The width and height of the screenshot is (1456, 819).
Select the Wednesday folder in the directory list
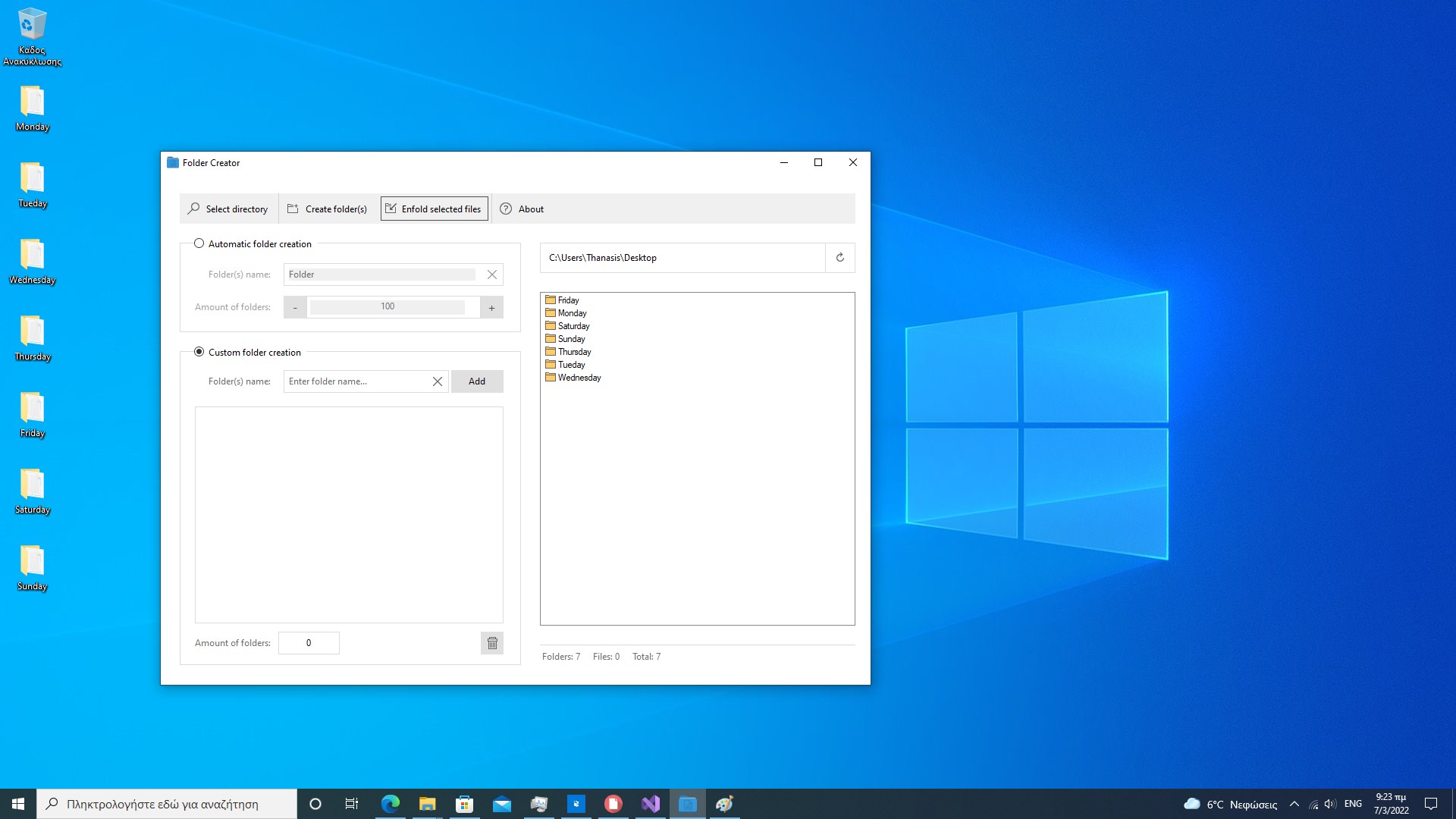click(579, 378)
